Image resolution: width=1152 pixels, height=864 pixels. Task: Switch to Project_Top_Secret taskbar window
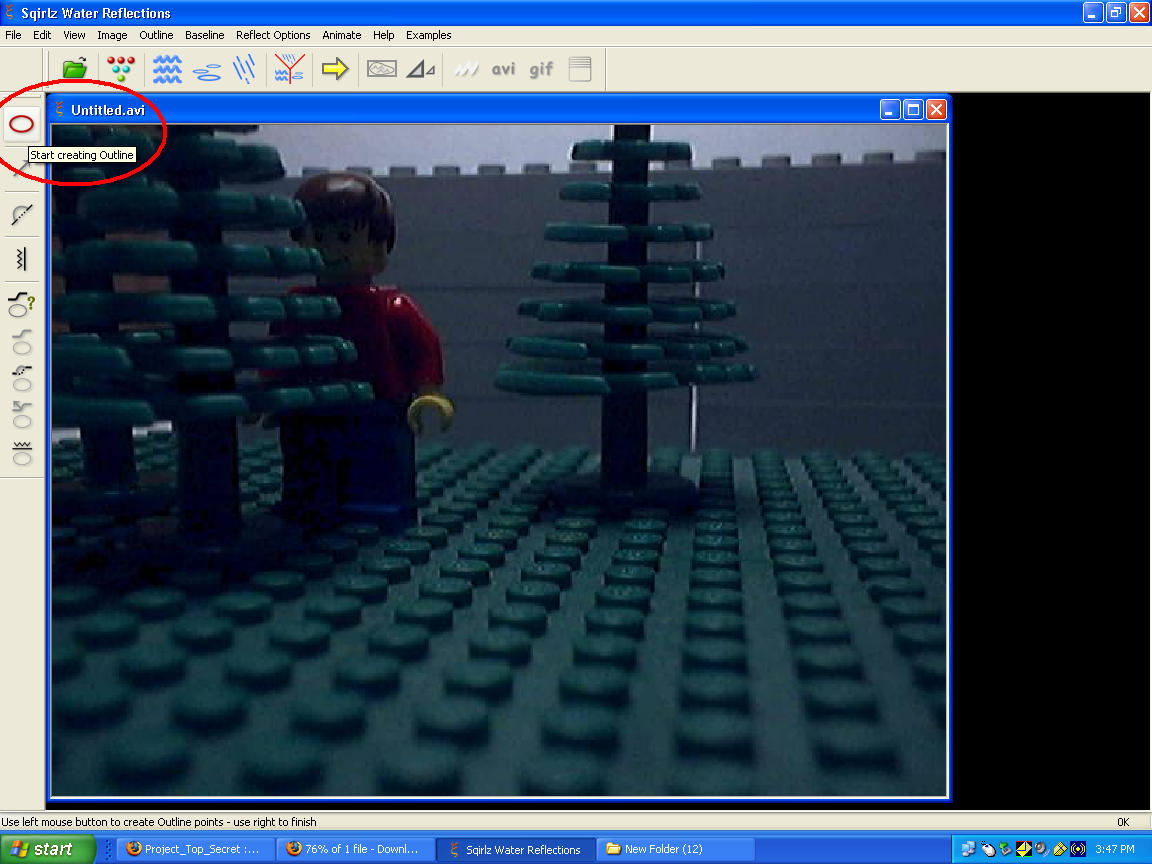coord(198,849)
